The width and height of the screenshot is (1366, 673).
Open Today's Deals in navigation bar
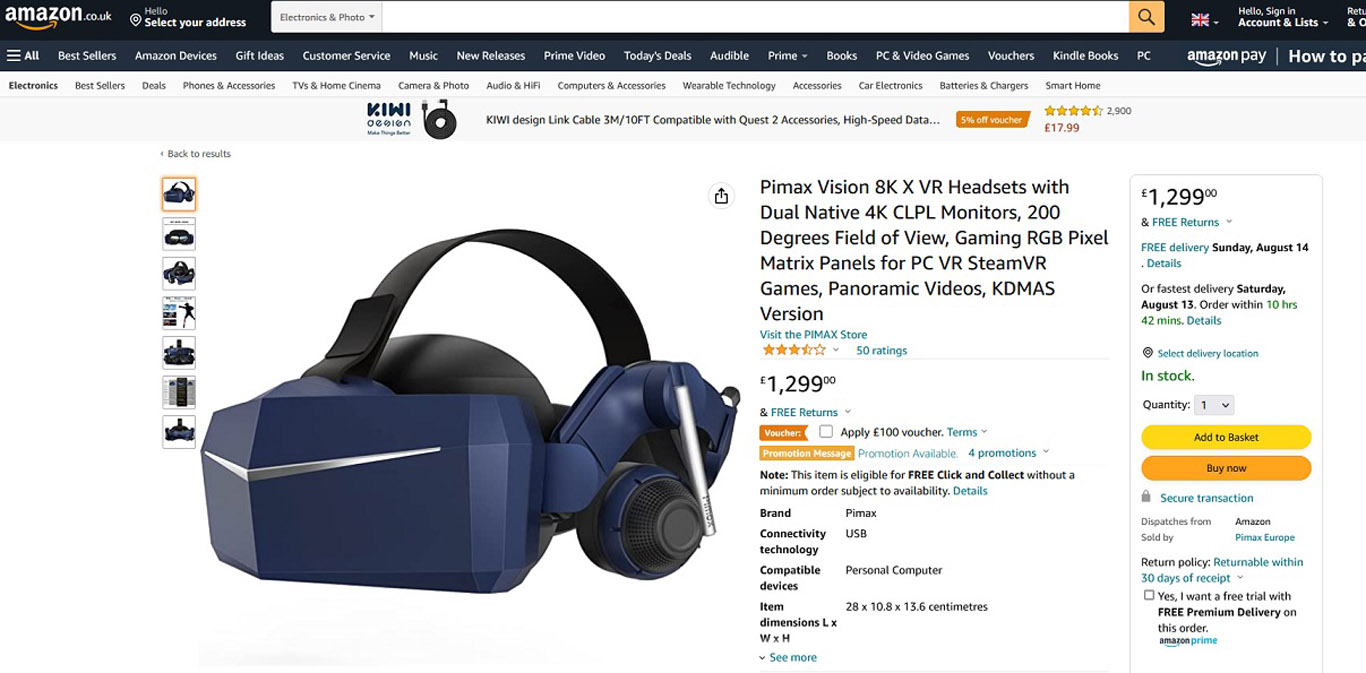click(657, 56)
